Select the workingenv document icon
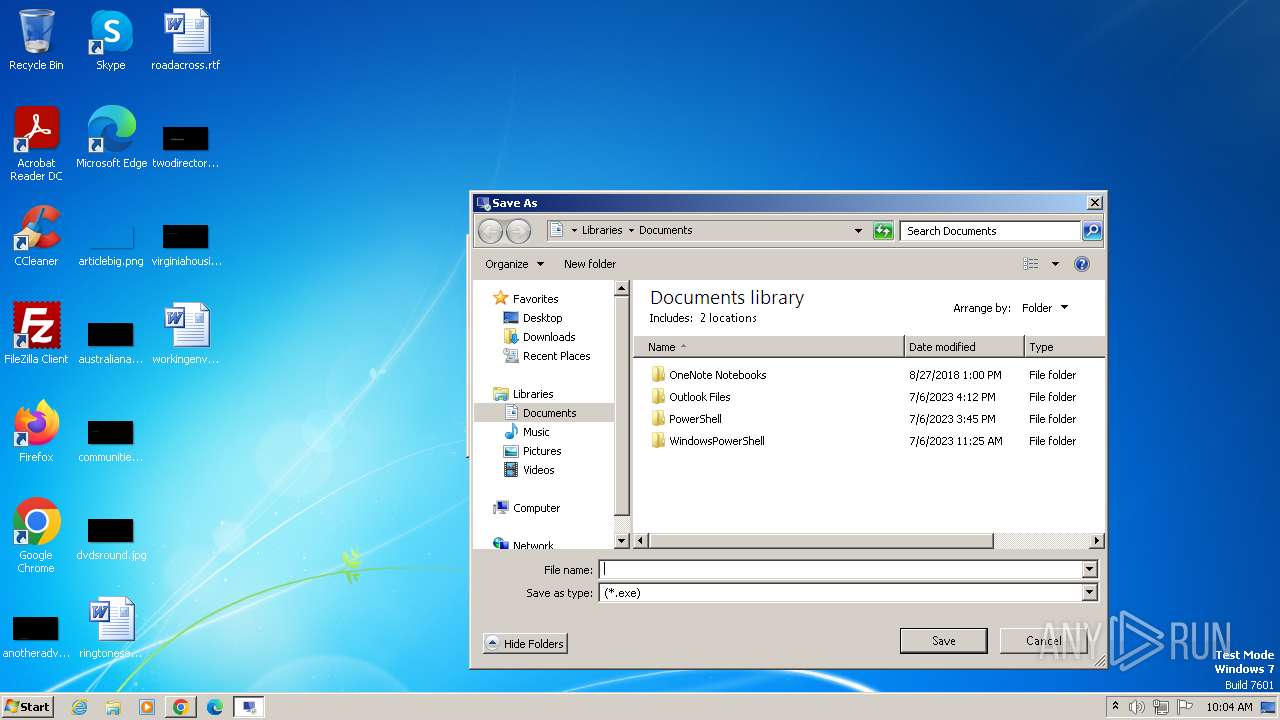The width and height of the screenshot is (1280, 720). 186,334
